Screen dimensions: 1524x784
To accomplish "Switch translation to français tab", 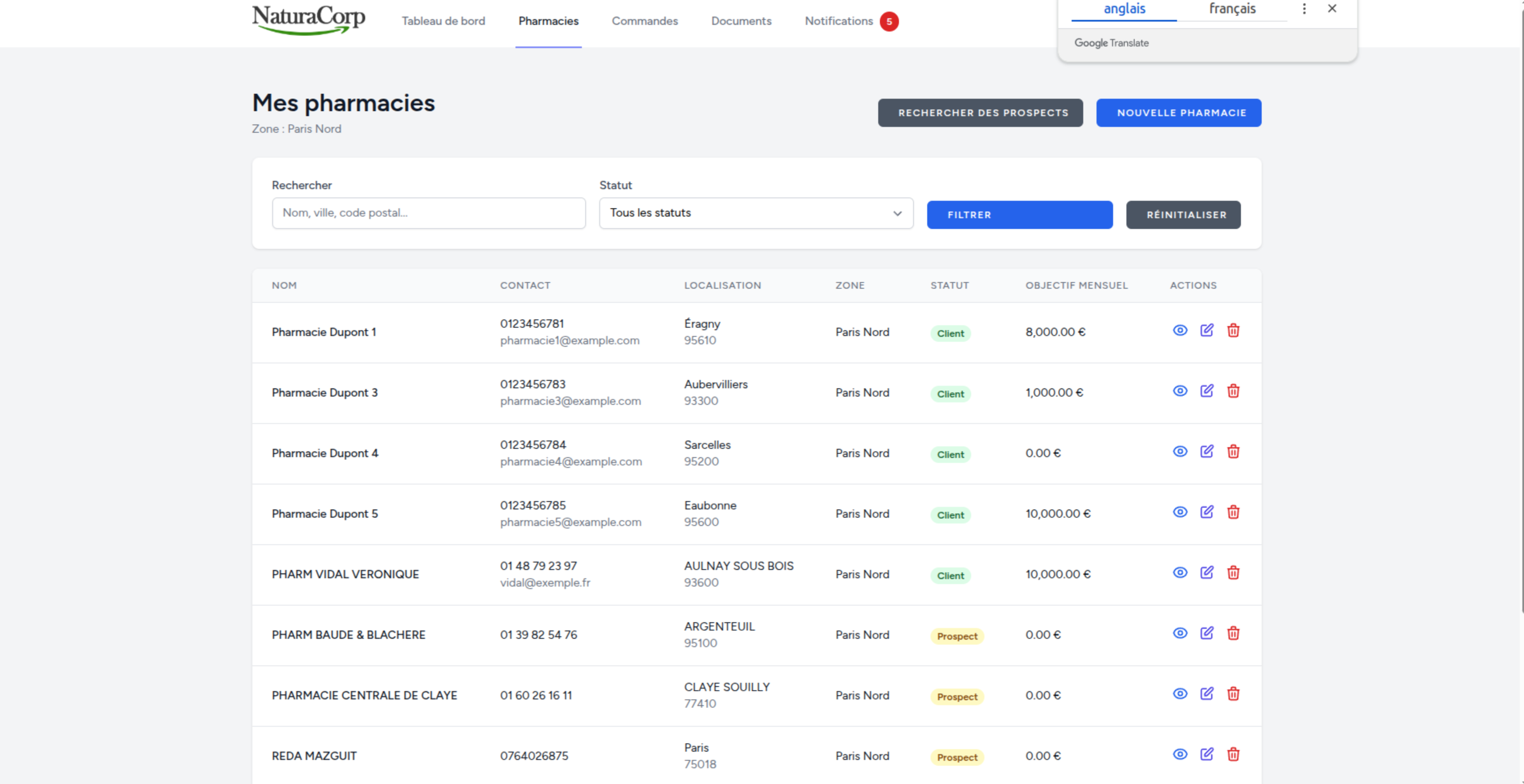I will (1232, 9).
